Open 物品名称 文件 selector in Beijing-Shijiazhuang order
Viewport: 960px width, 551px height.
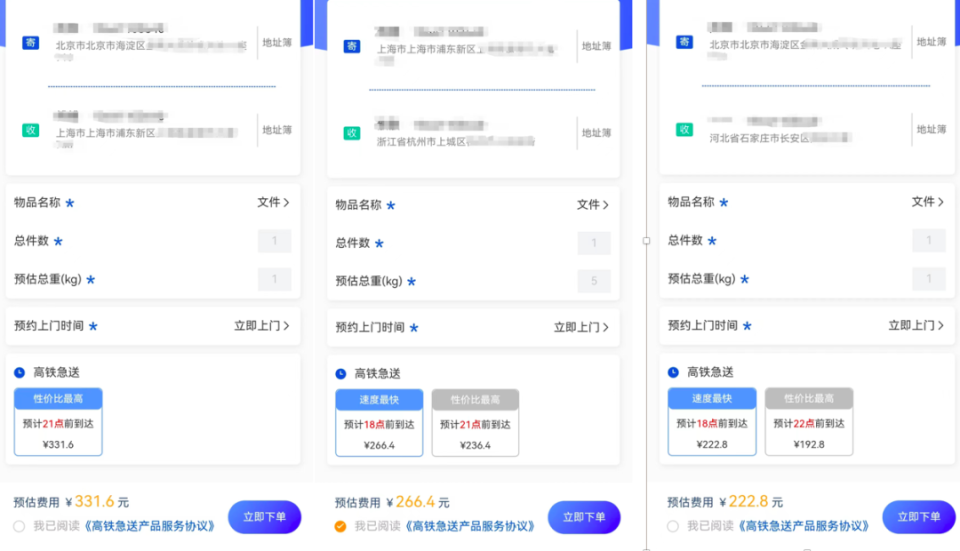point(928,201)
